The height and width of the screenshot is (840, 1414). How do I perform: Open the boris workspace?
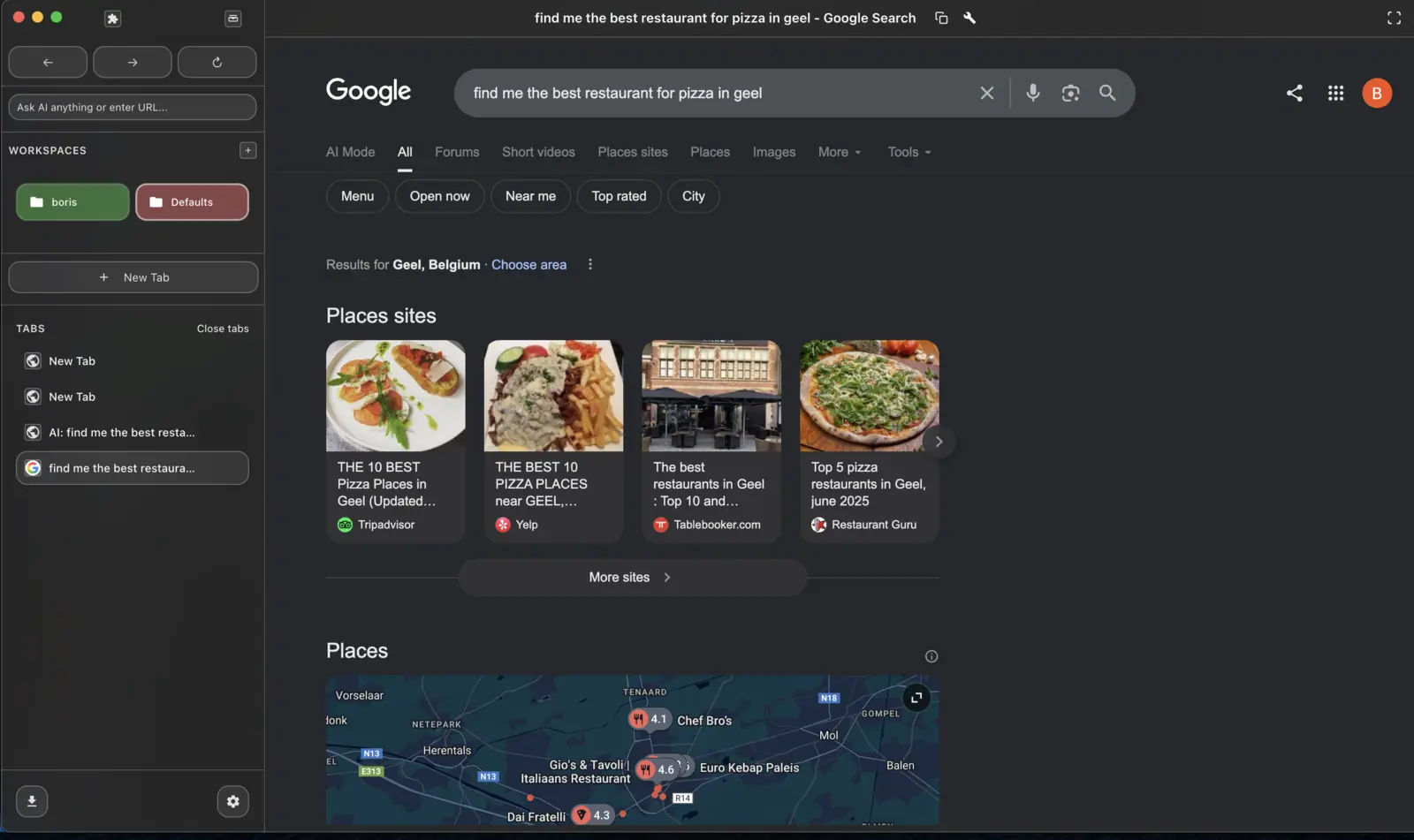pos(72,202)
